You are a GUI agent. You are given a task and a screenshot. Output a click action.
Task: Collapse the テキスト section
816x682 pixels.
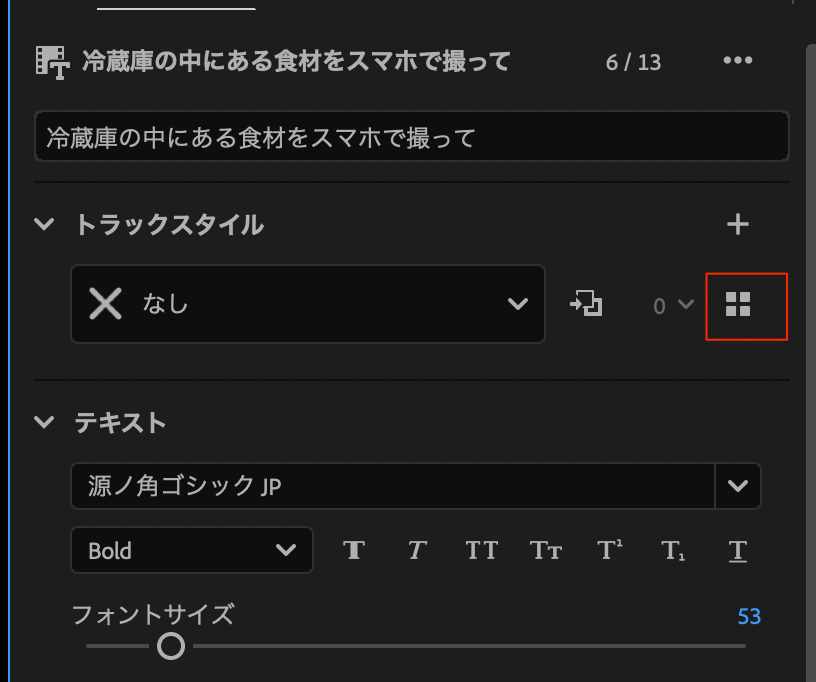44,422
